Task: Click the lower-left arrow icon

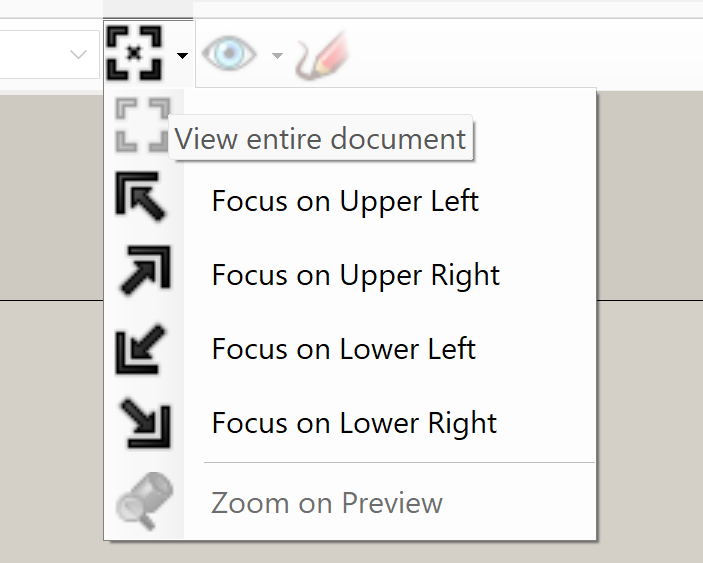Action: click(x=142, y=347)
